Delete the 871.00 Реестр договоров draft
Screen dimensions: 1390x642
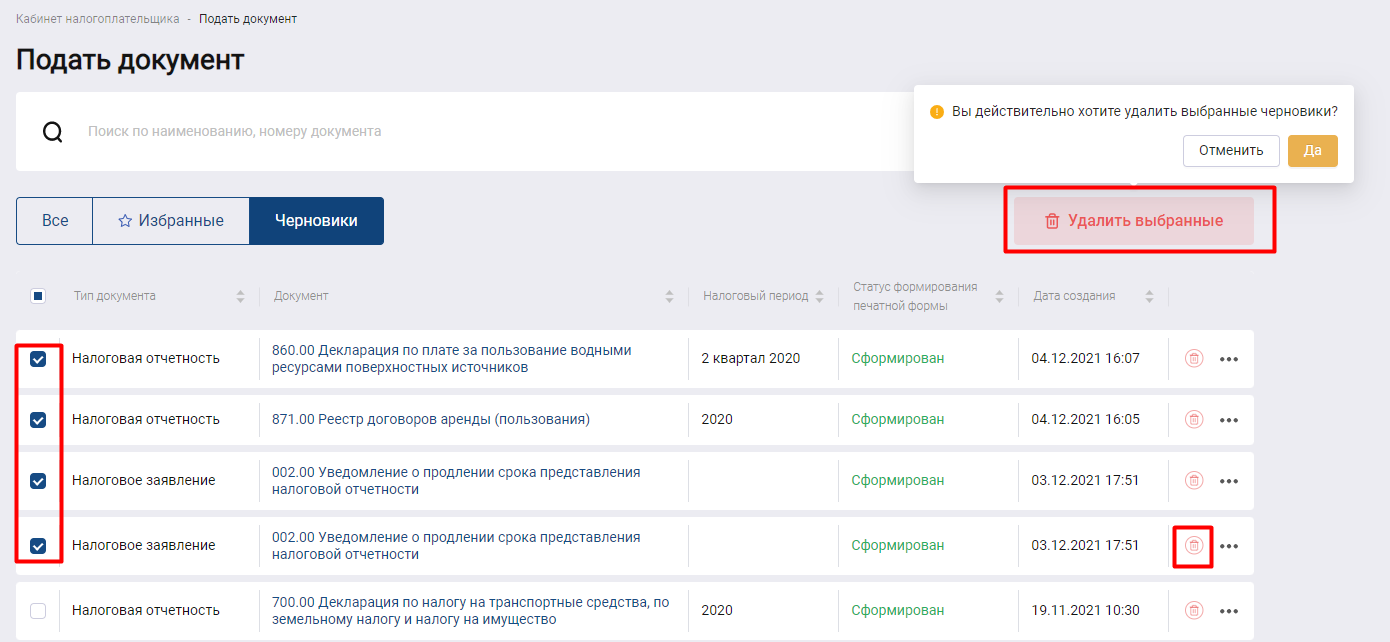[x=1193, y=420]
